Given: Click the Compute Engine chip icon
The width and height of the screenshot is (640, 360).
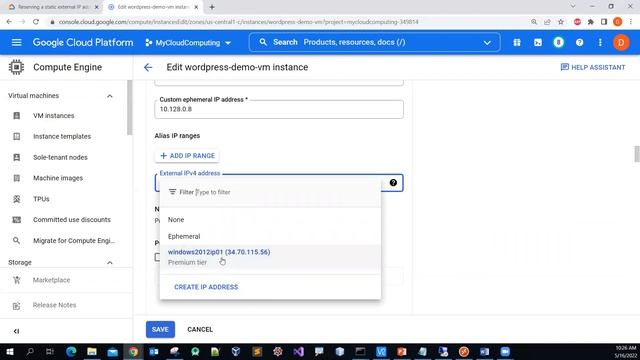Looking at the screenshot, I should point(16,67).
